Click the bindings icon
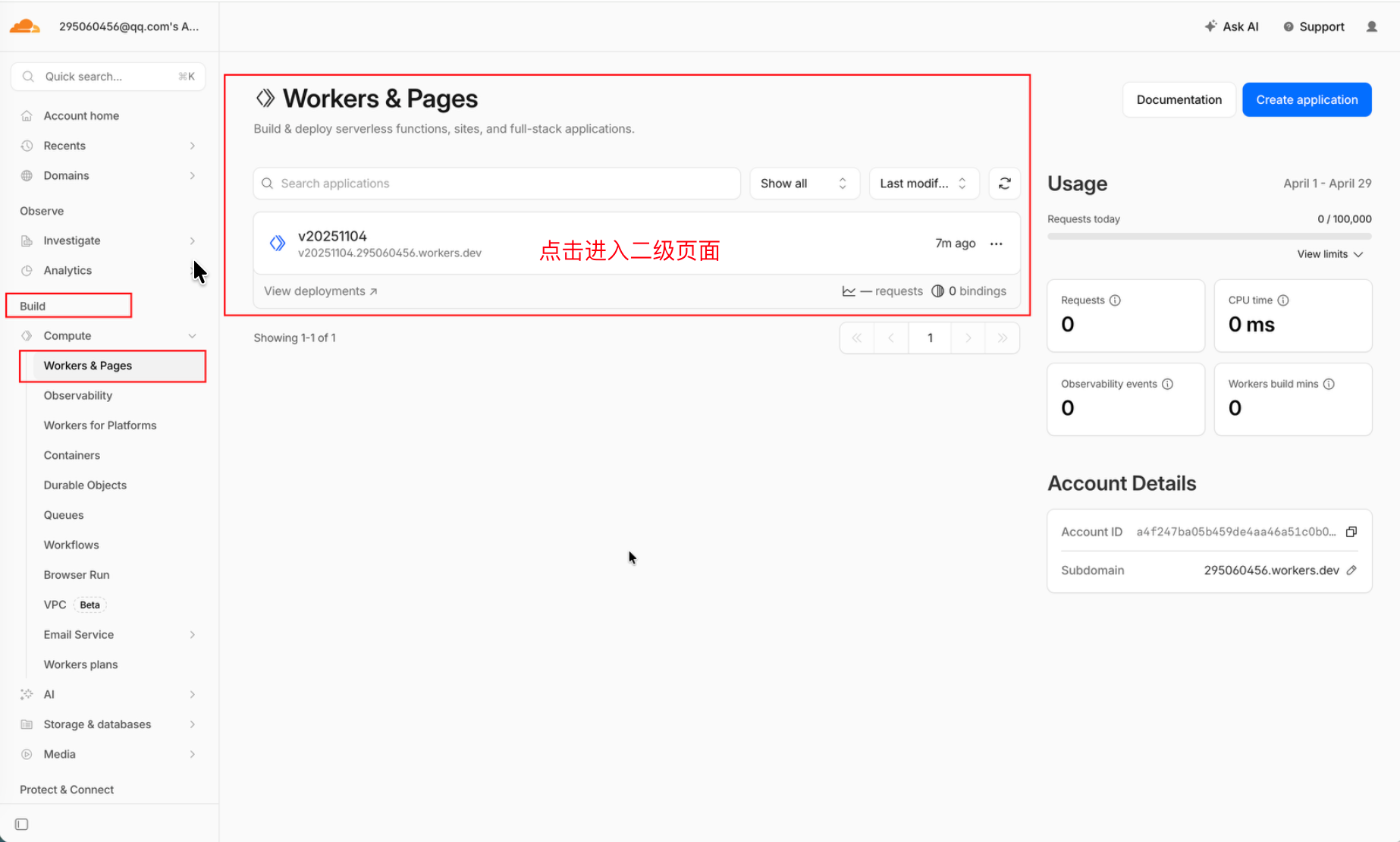1400x842 pixels. pos(937,291)
